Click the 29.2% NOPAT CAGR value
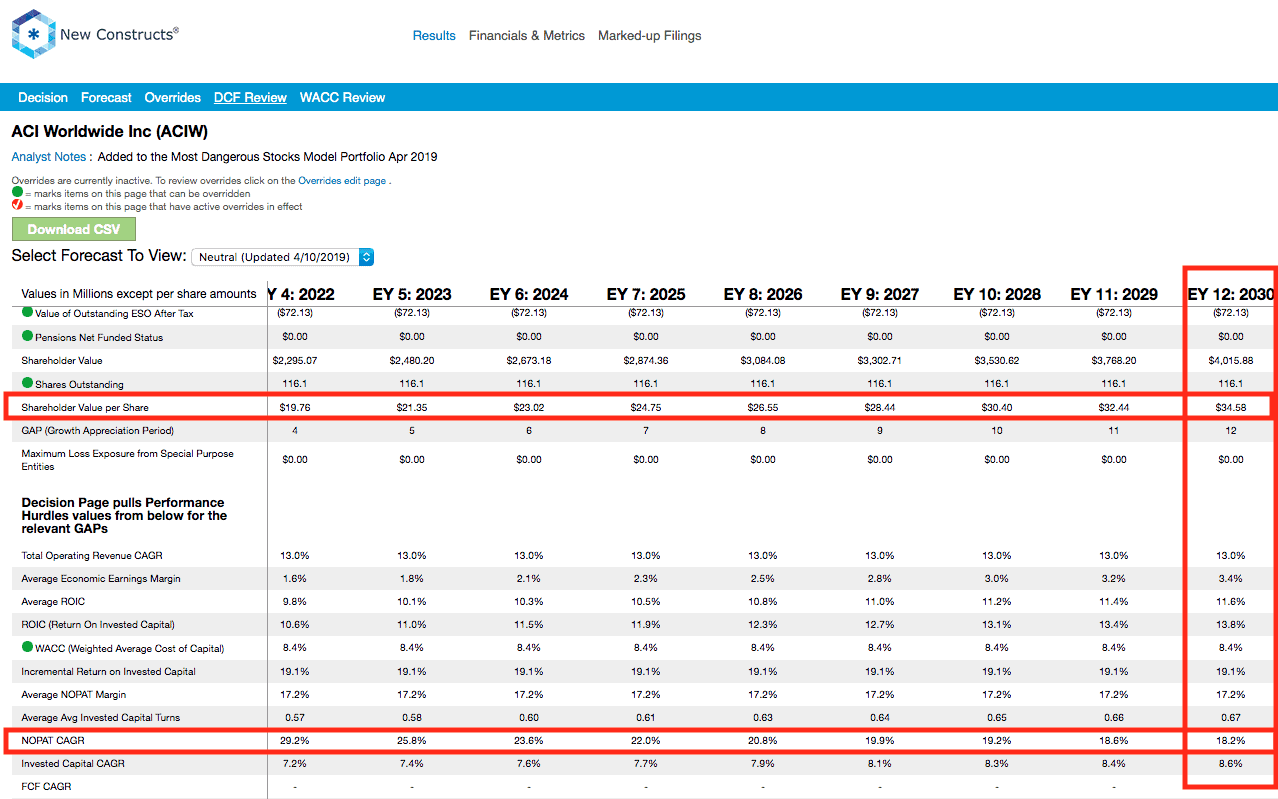Image resolution: width=1278 pixels, height=799 pixels. (x=295, y=741)
